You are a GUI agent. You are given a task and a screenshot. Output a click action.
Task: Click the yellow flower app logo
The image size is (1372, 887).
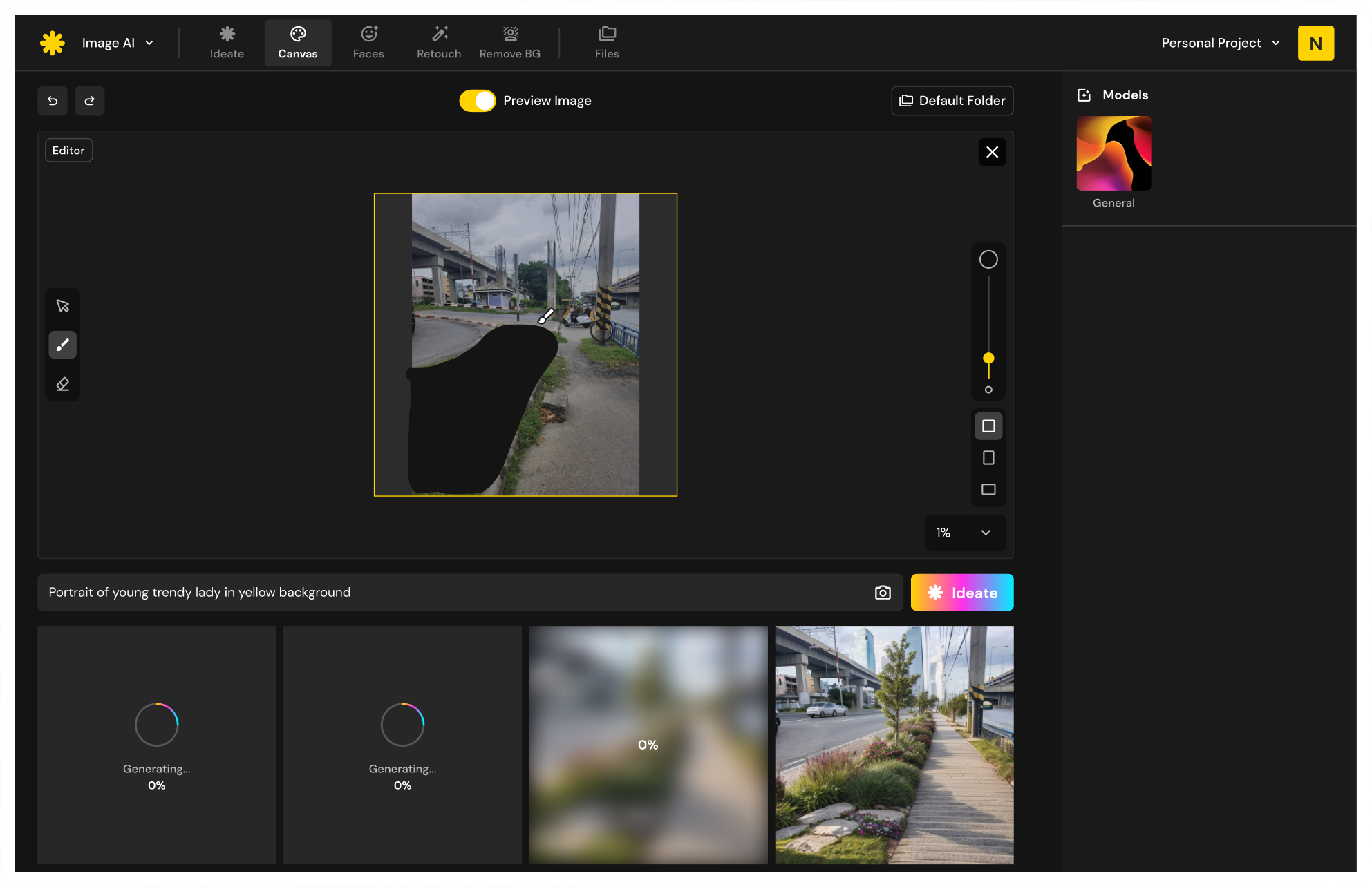click(53, 43)
